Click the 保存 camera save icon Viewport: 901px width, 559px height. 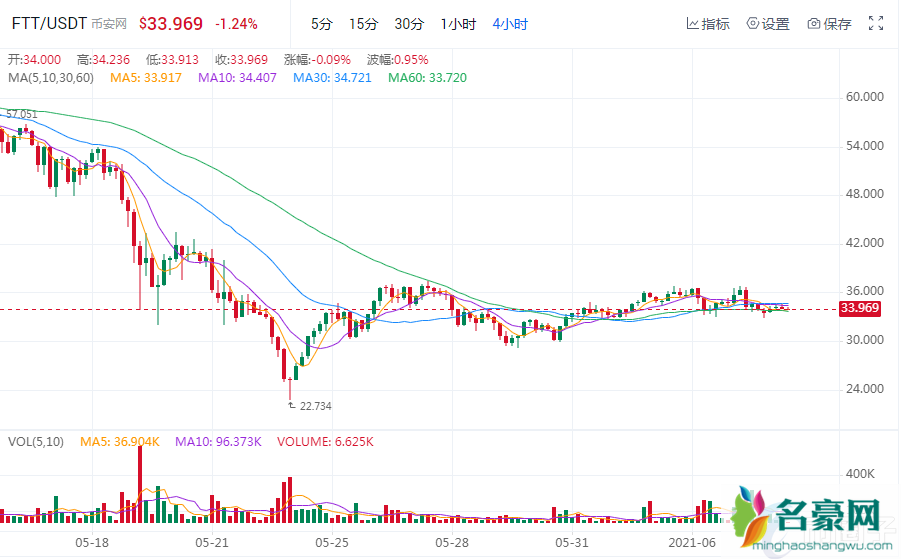click(x=814, y=24)
